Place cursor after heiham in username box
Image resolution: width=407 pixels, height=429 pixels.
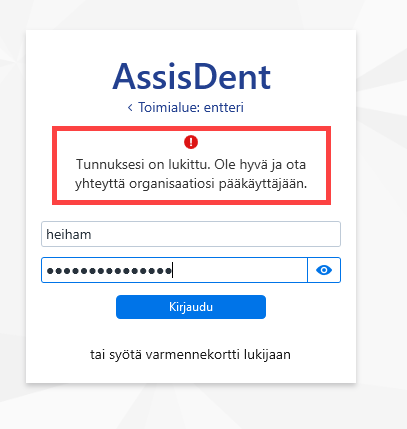[x=92, y=235]
